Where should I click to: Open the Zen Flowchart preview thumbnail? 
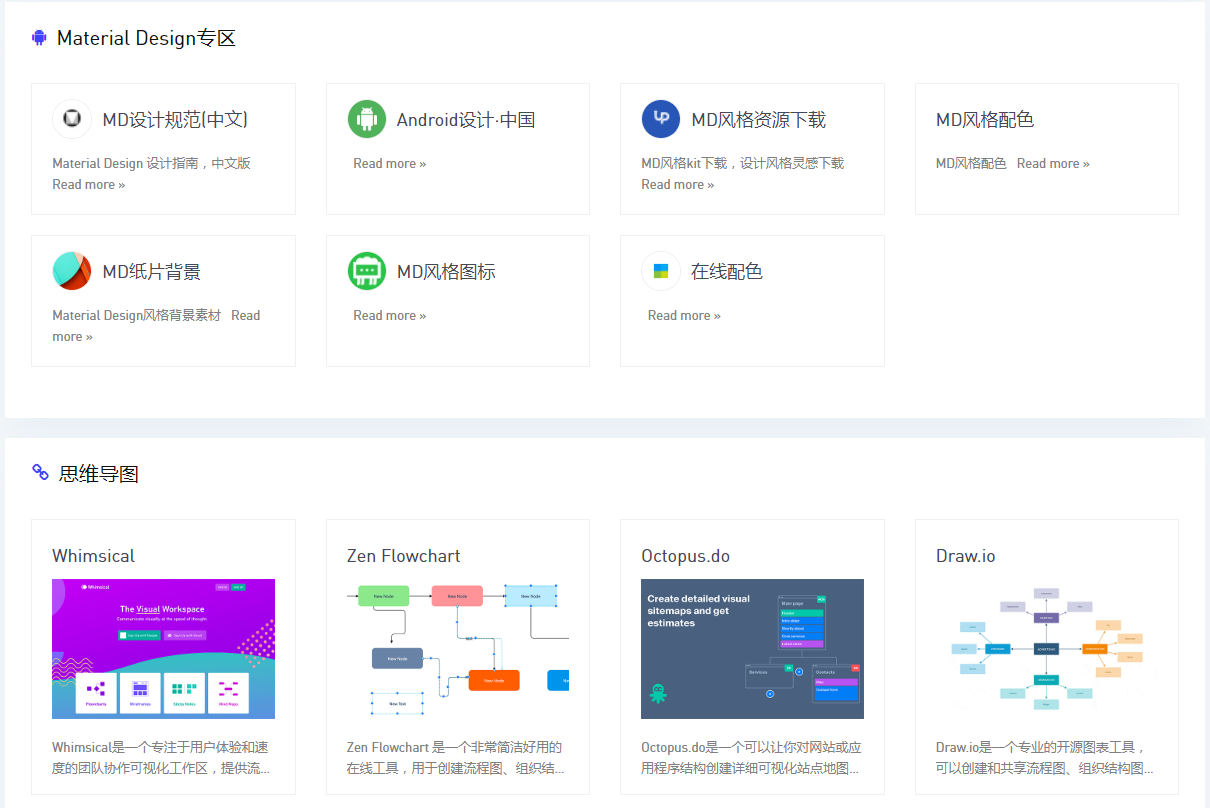coord(457,648)
